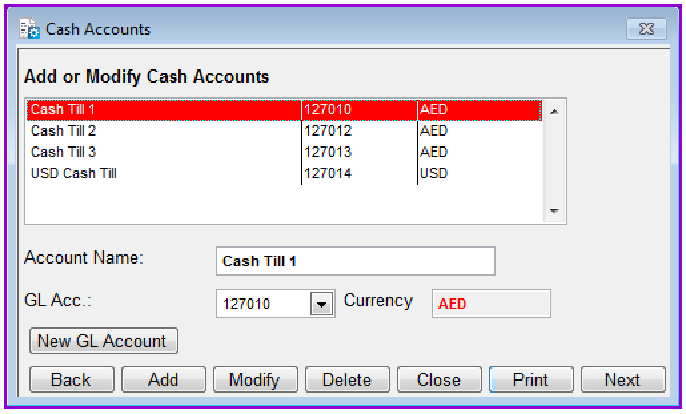
Task: Click the Print button
Action: point(531,380)
